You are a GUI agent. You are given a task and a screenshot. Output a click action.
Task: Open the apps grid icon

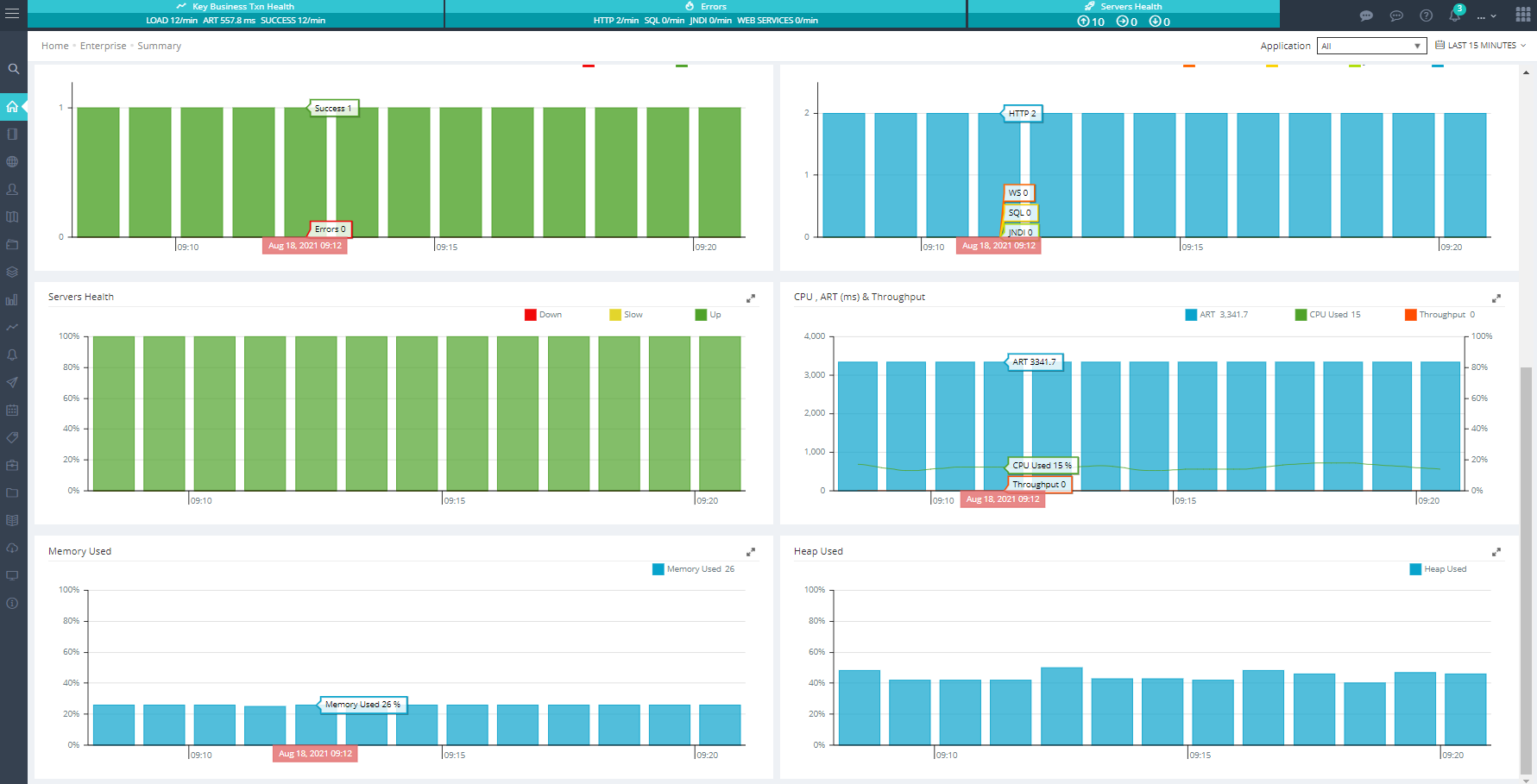coord(1522,16)
